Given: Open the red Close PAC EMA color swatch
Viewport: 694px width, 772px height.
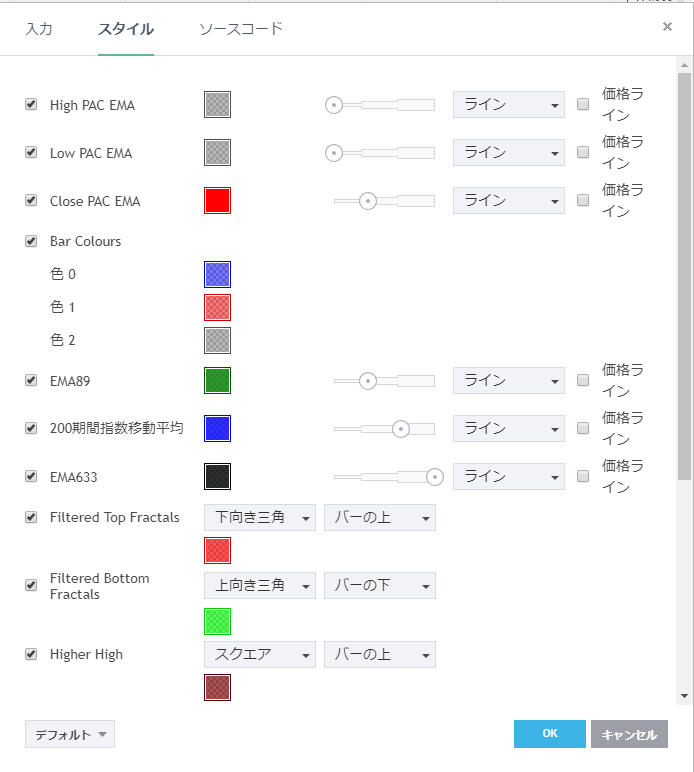Looking at the screenshot, I should pyautogui.click(x=217, y=201).
